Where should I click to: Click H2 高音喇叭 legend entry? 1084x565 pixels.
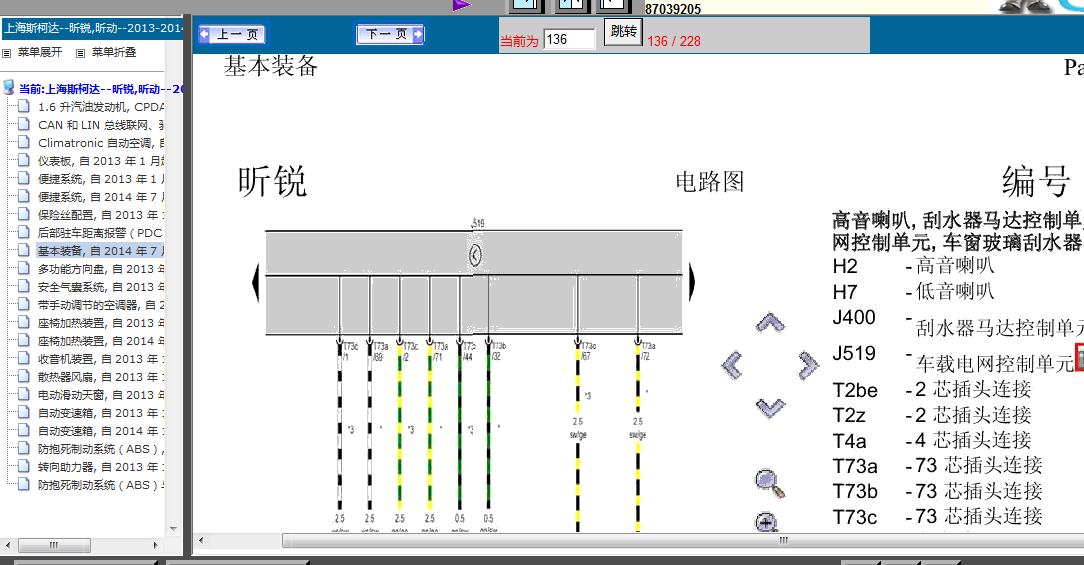[x=914, y=266]
